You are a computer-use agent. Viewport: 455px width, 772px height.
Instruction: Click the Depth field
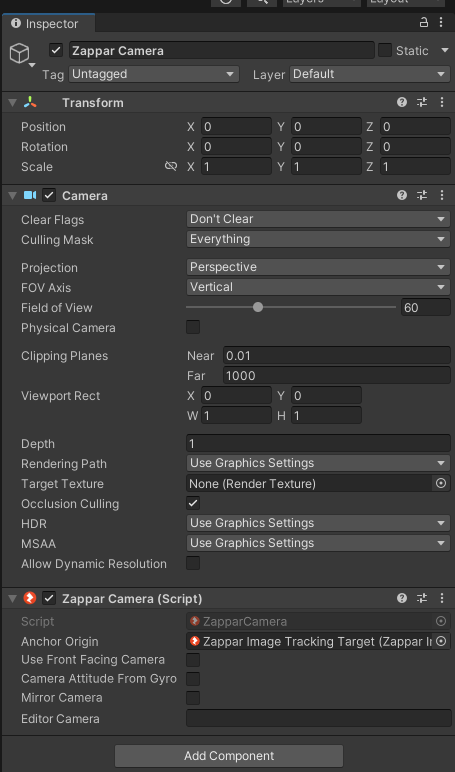tap(318, 444)
